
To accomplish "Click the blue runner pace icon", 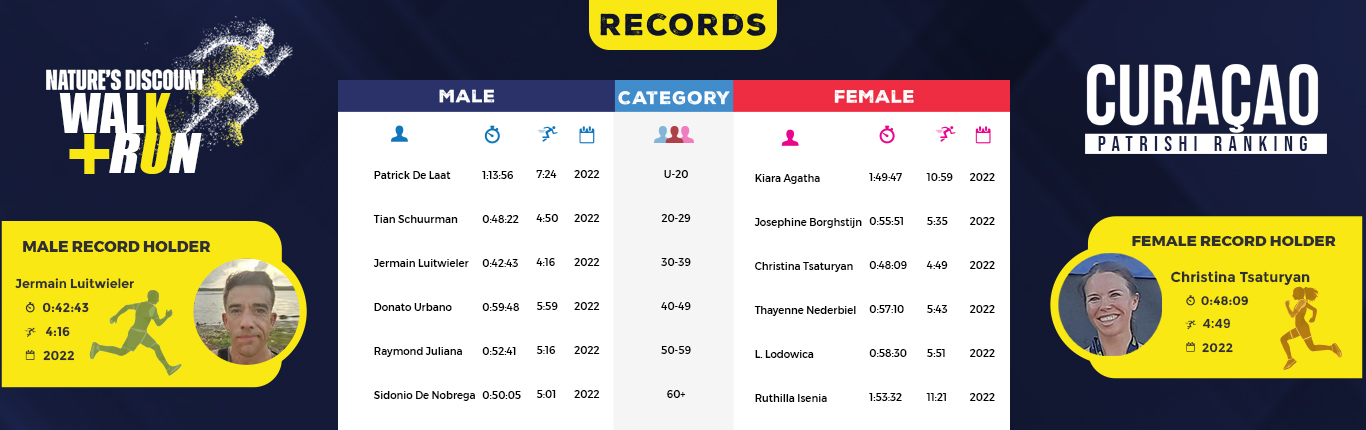I will 547,133.
